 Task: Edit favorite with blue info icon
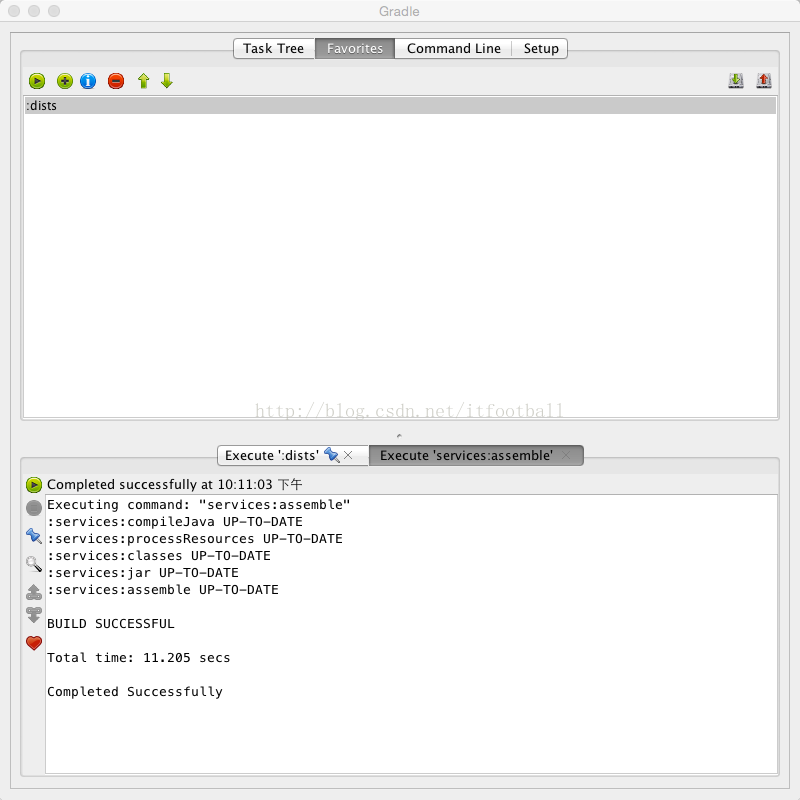[88, 81]
